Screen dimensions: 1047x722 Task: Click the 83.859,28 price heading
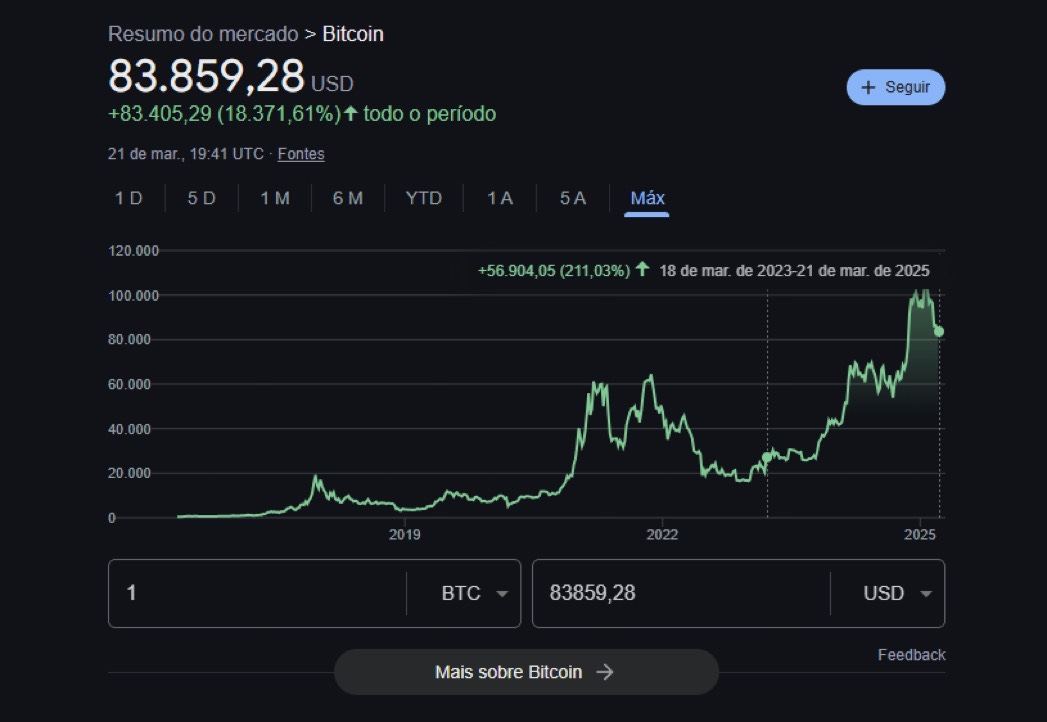[206, 75]
